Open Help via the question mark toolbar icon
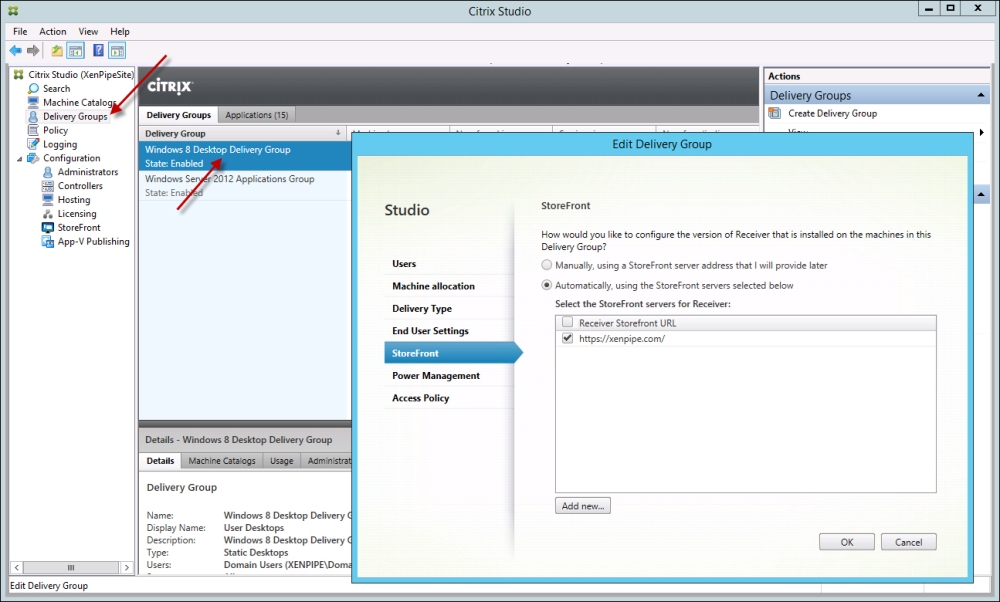 pyautogui.click(x=98, y=50)
